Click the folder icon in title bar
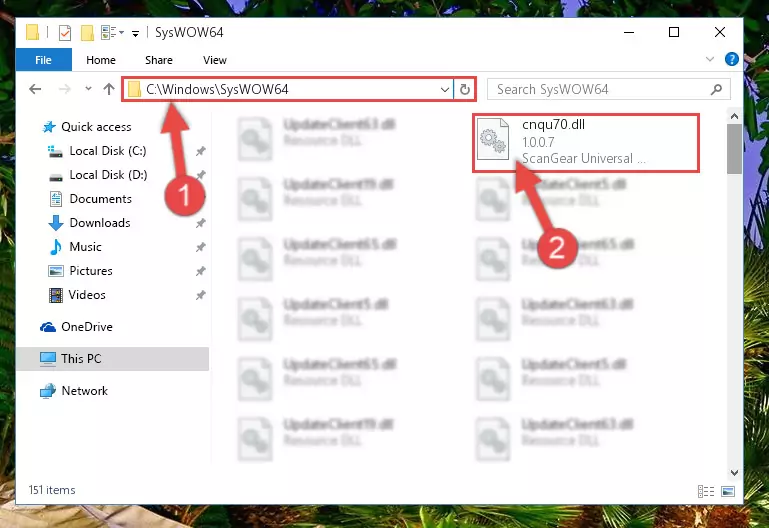Screen dimensions: 769x528 (32, 32)
